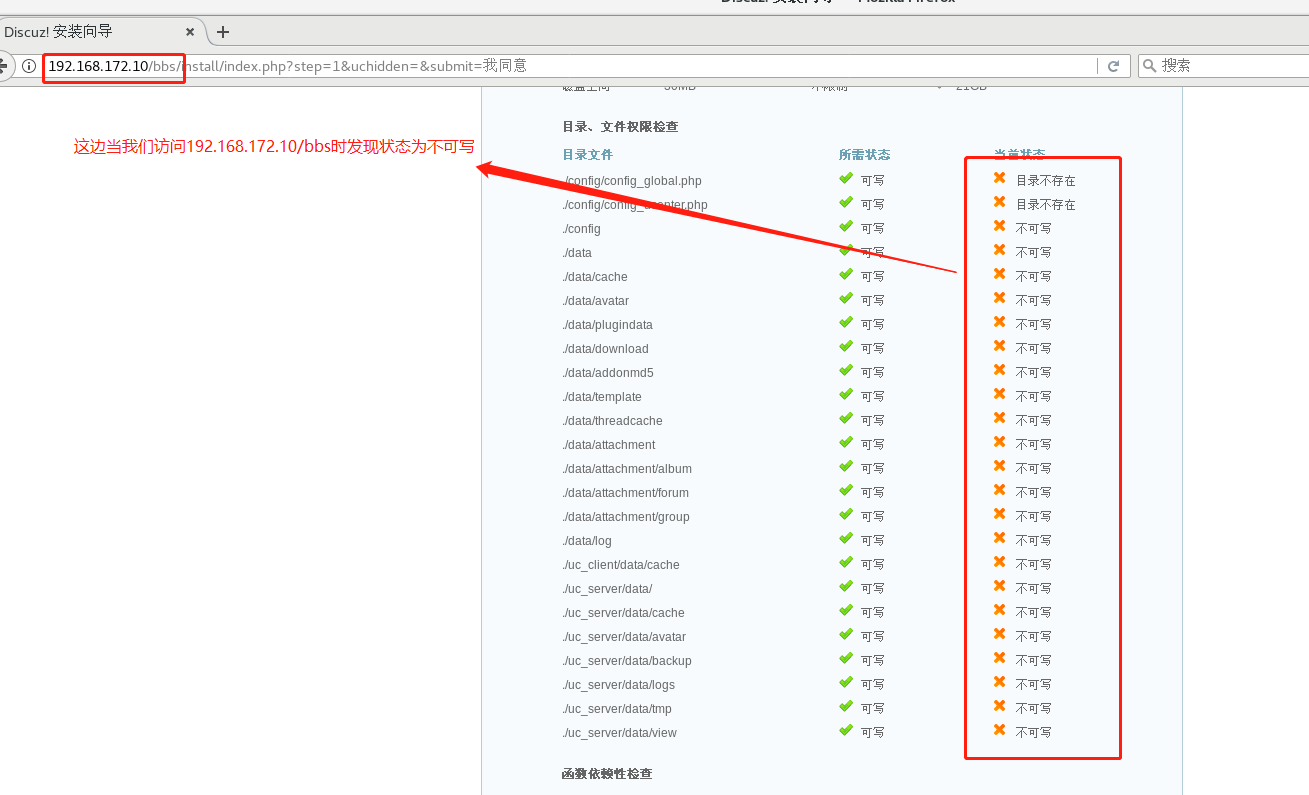Click the 目录文件 column header
This screenshot has height=795, width=1309.
point(588,155)
